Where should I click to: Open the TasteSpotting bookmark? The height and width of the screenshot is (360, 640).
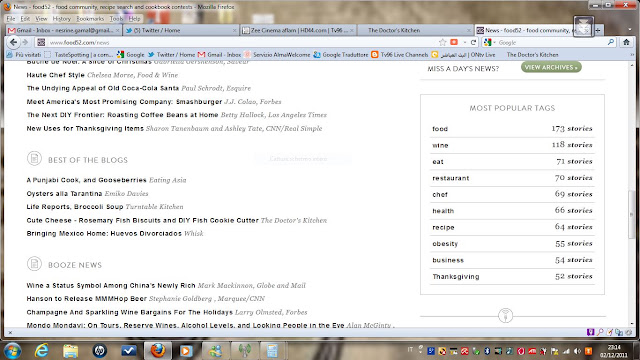79,54
